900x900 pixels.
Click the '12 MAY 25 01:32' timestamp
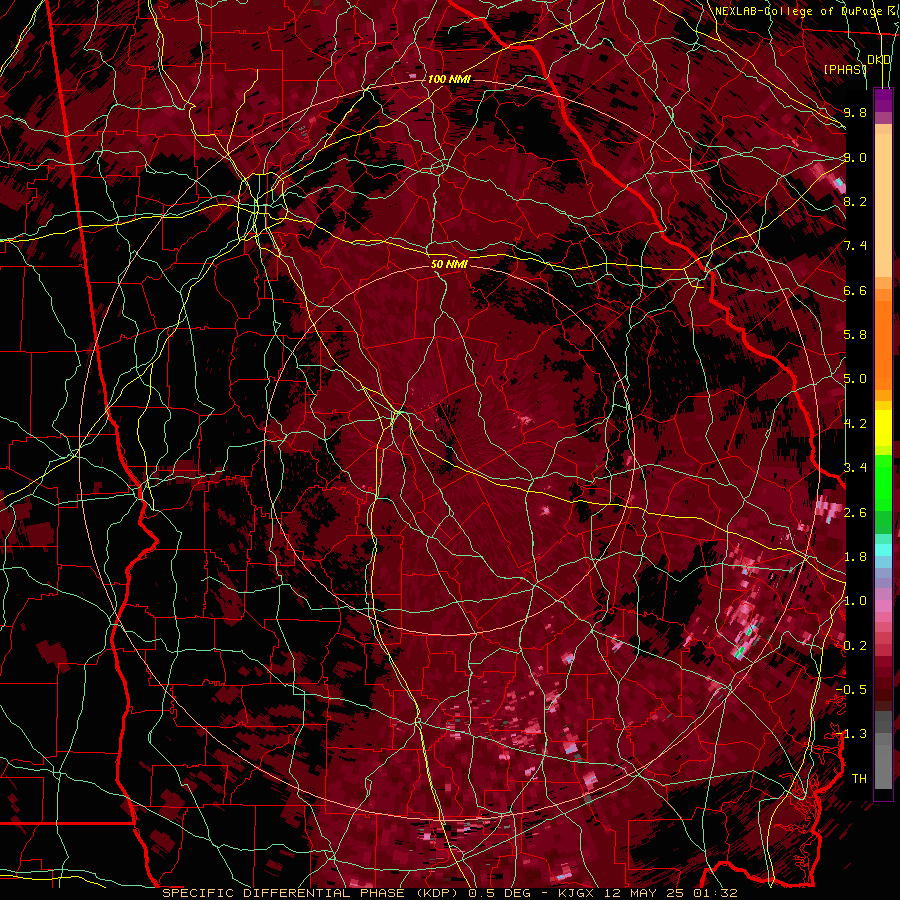point(669,893)
